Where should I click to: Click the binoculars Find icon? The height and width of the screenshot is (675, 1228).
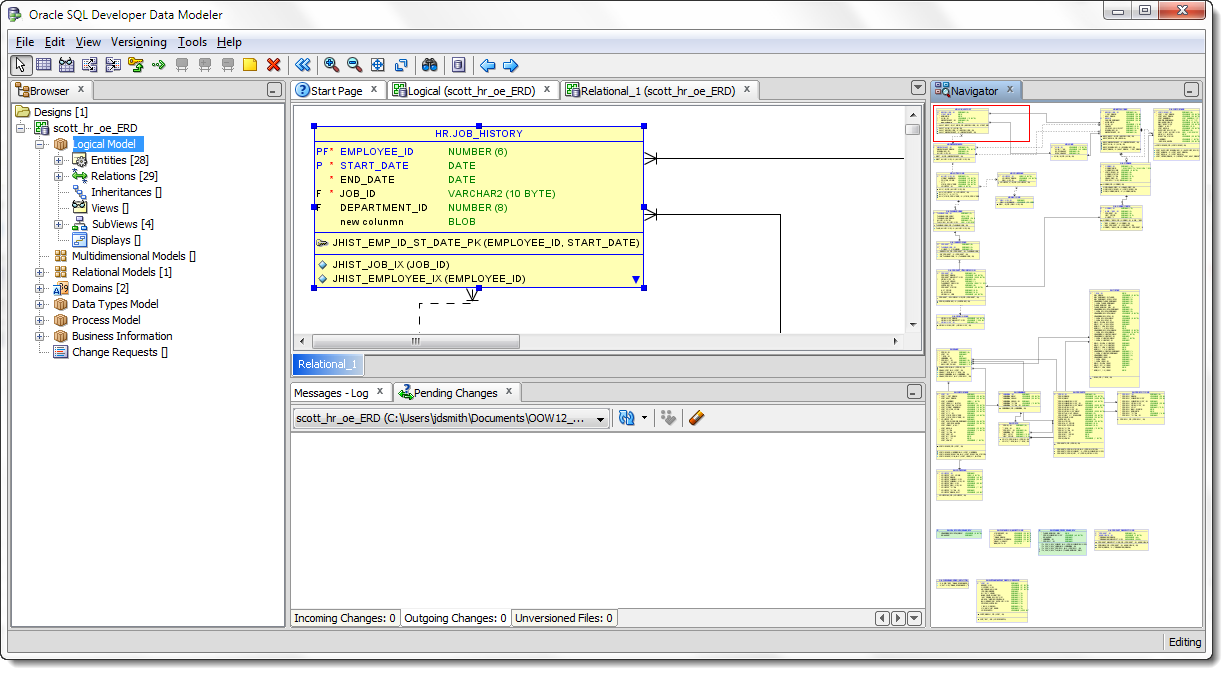[429, 65]
